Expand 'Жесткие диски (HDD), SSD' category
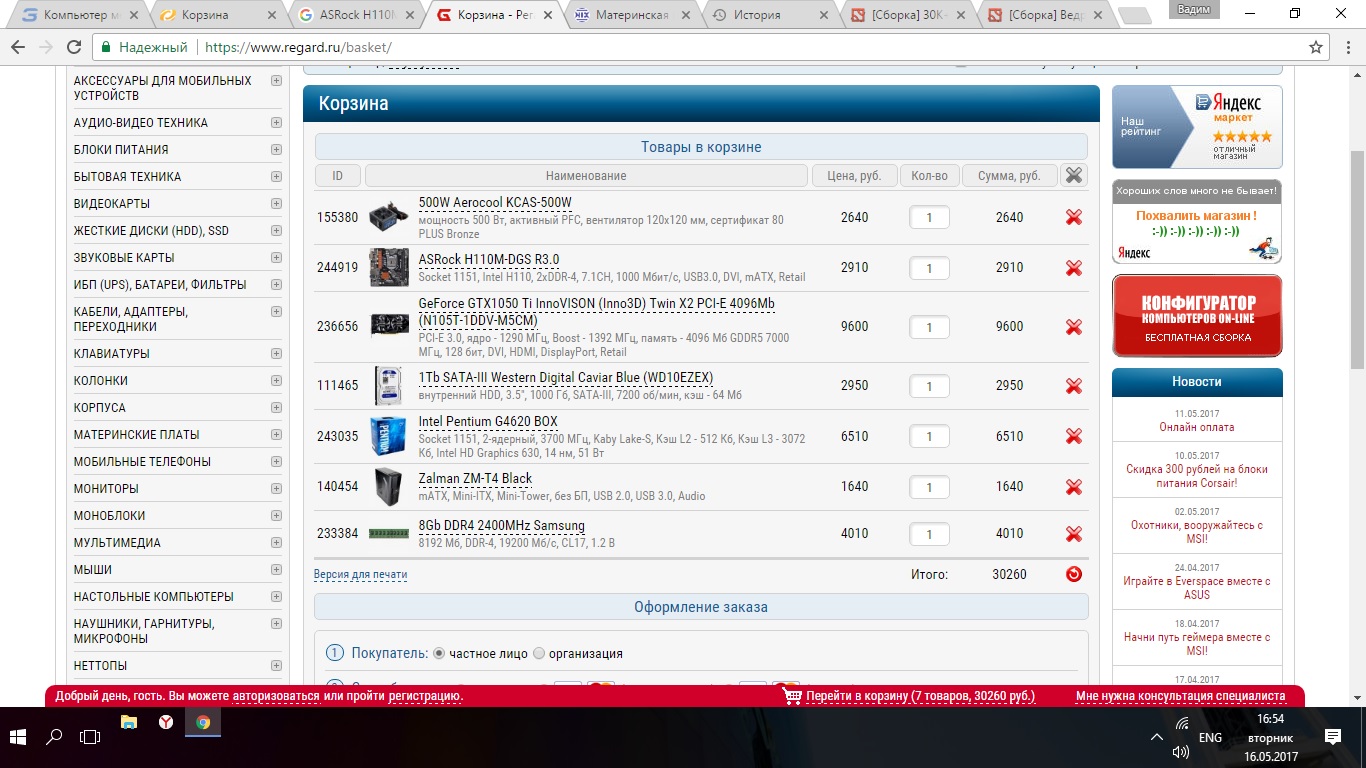The image size is (1366, 768). click(276, 231)
